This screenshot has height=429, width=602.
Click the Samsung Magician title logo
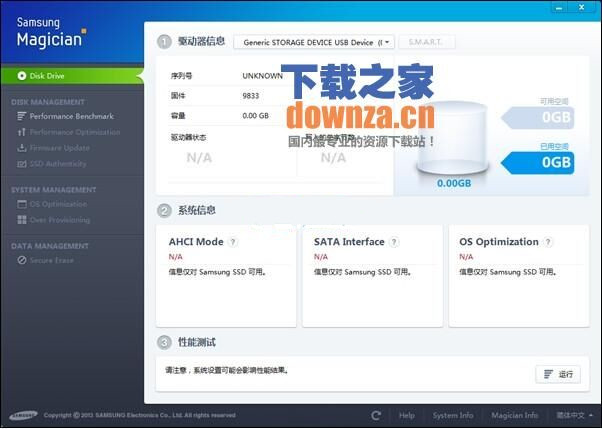coord(51,33)
